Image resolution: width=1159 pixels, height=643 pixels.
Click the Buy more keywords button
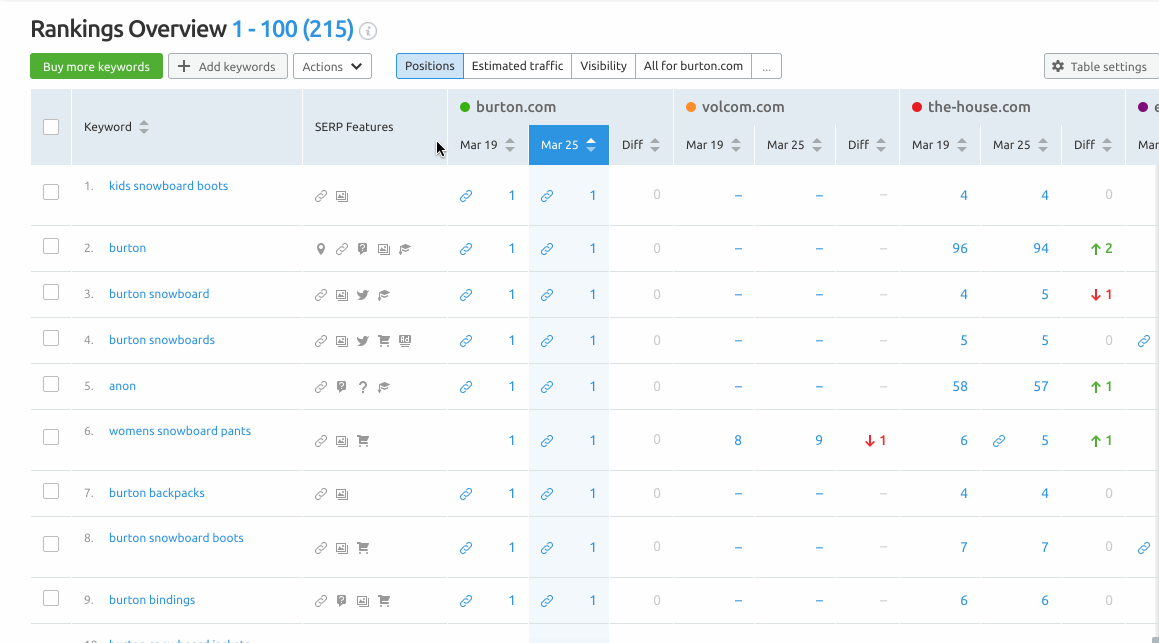pyautogui.click(x=96, y=67)
